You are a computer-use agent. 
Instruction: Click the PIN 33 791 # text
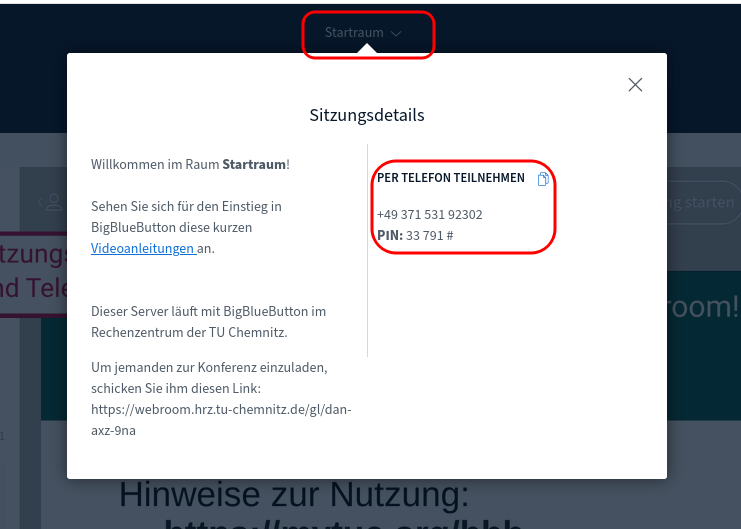pyautogui.click(x=415, y=235)
